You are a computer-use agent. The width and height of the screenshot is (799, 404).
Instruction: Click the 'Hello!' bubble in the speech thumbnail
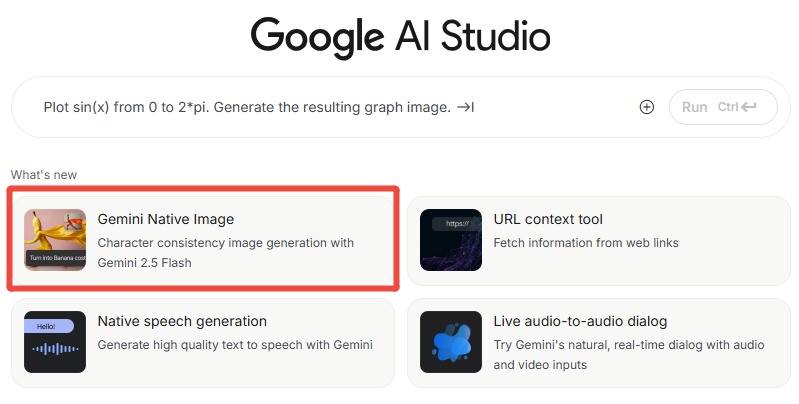48,326
